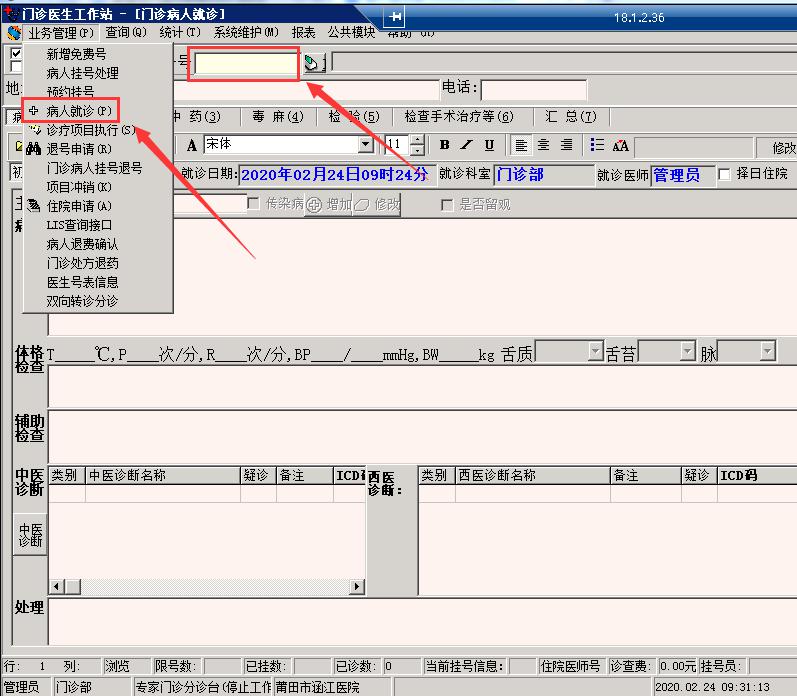Center align the text
Viewport: 797px width, 696px height.
tap(543, 145)
